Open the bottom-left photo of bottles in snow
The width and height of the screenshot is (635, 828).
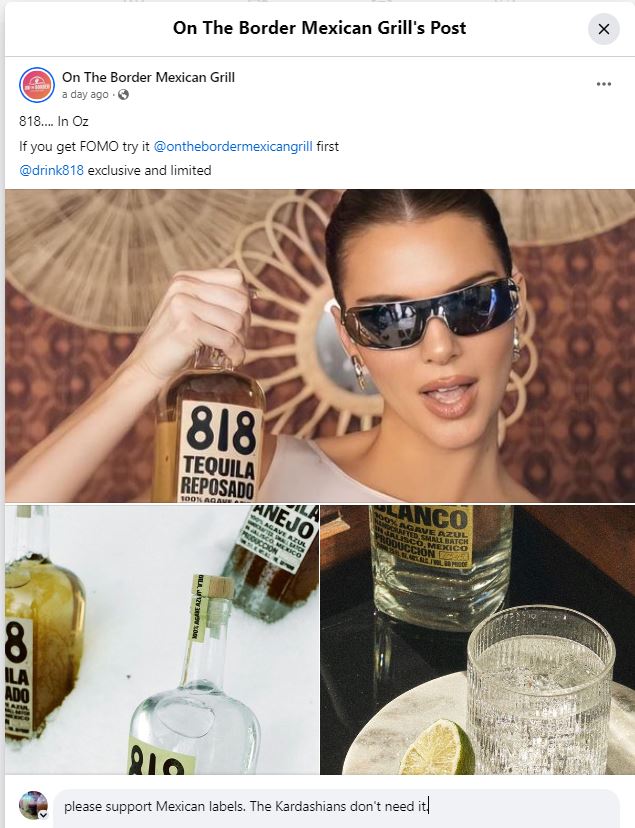162,639
